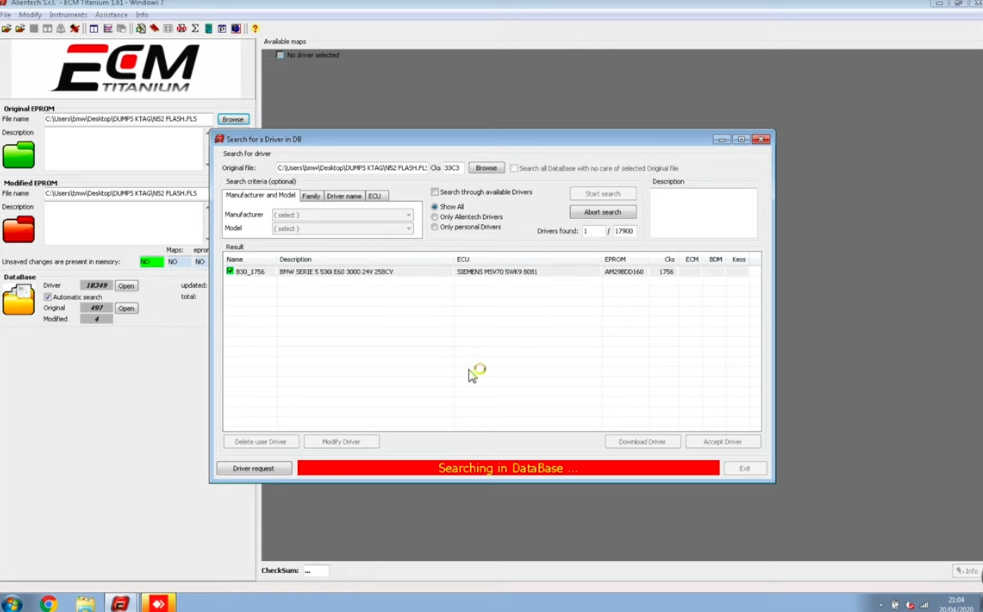Toggle the Automatic search checkbox
Image resolution: width=983 pixels, height=612 pixels.
[48, 297]
